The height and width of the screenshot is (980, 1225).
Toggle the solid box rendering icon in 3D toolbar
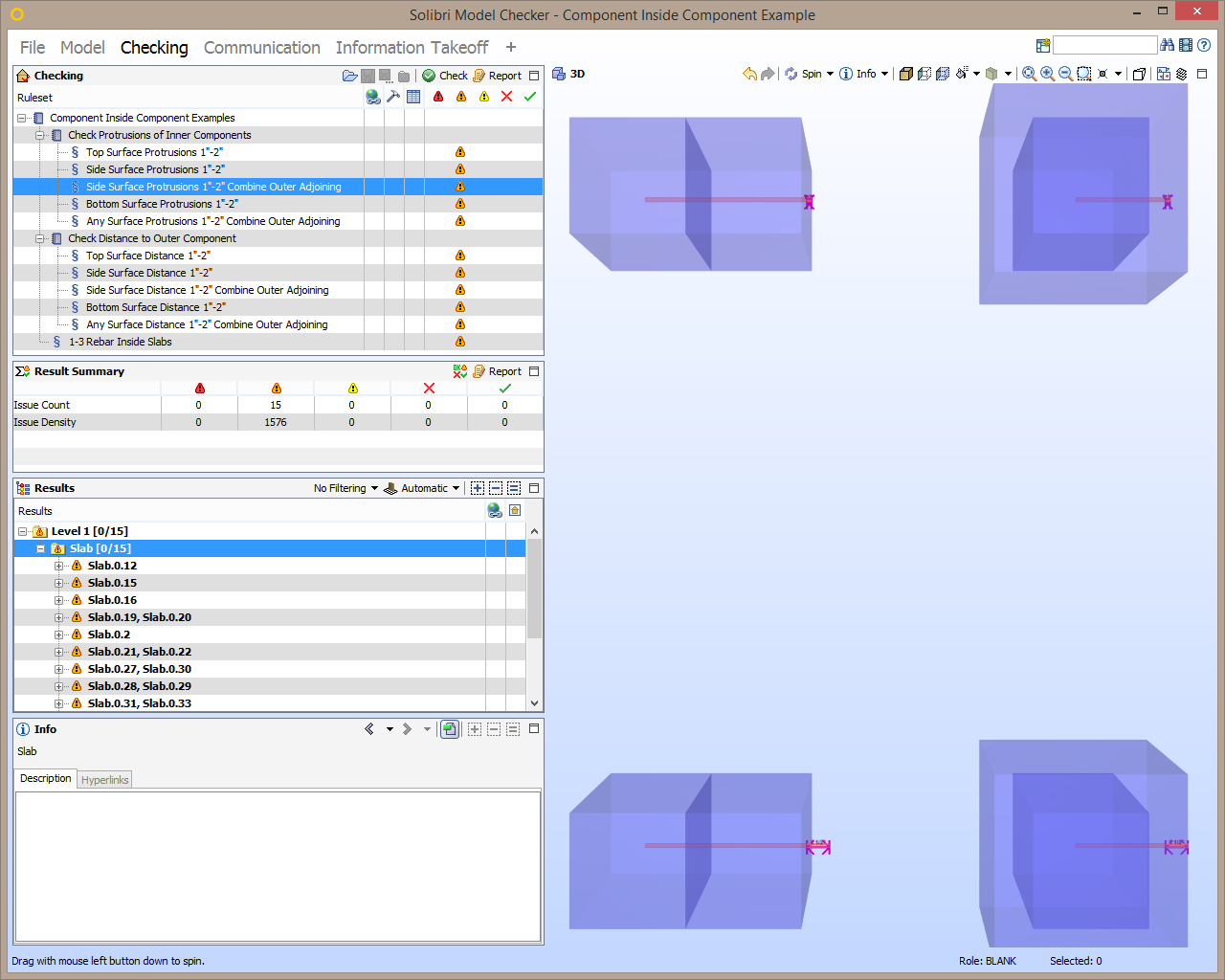pyautogui.click(x=906, y=74)
